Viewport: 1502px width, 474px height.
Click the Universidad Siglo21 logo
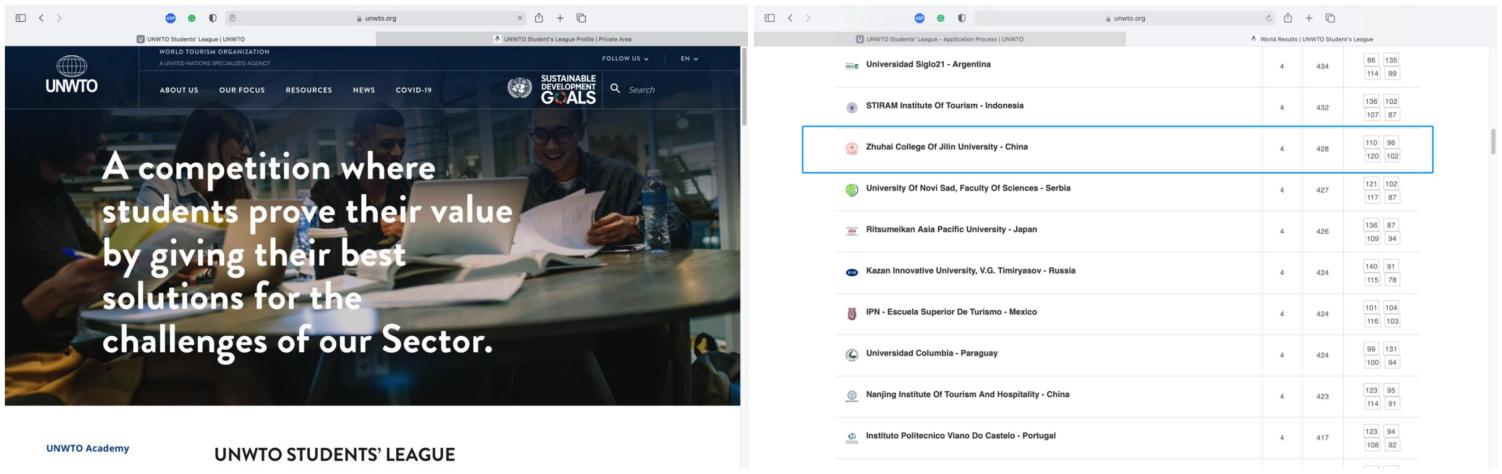pos(851,65)
